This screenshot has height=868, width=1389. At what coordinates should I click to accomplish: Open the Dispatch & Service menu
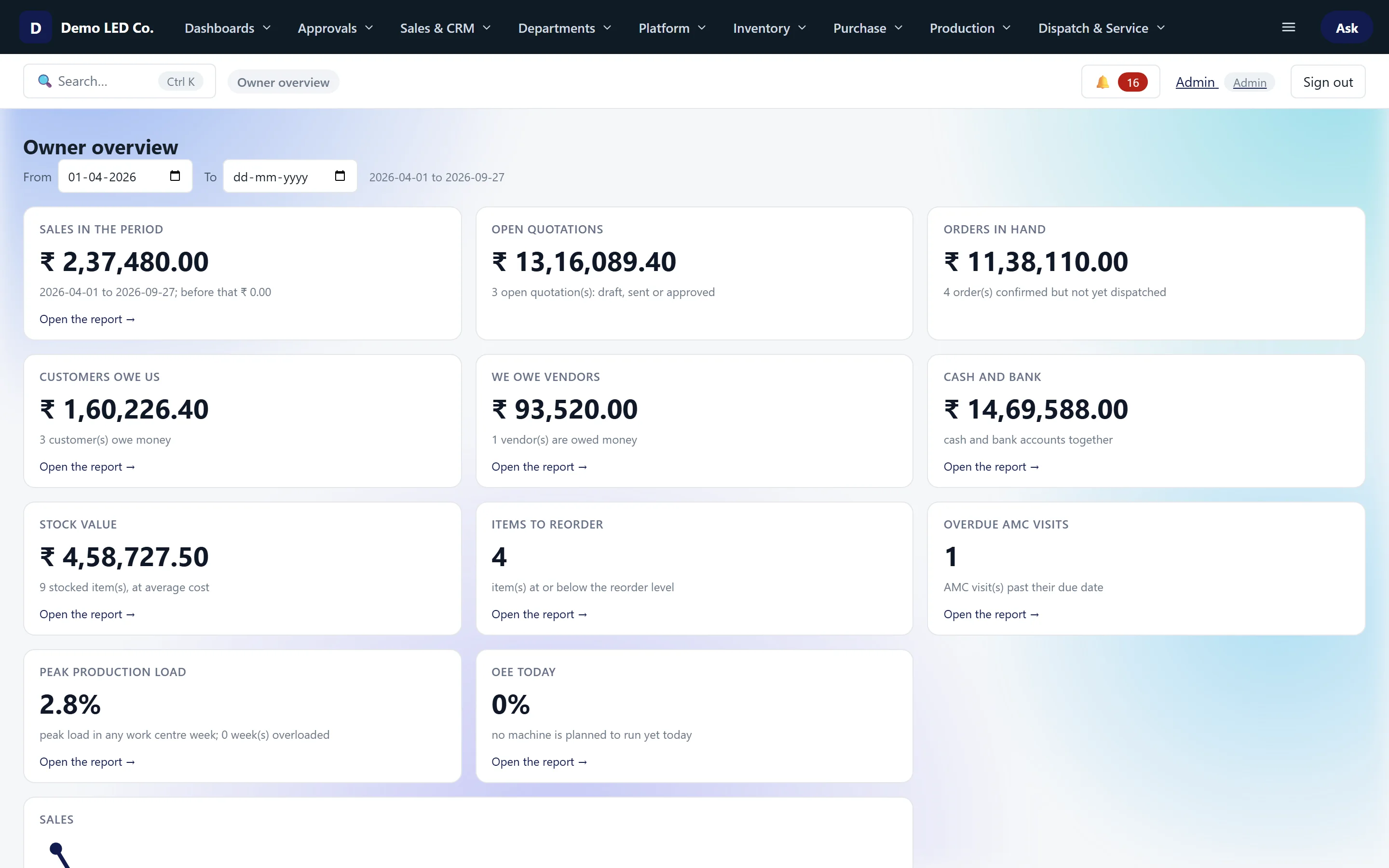(1102, 28)
